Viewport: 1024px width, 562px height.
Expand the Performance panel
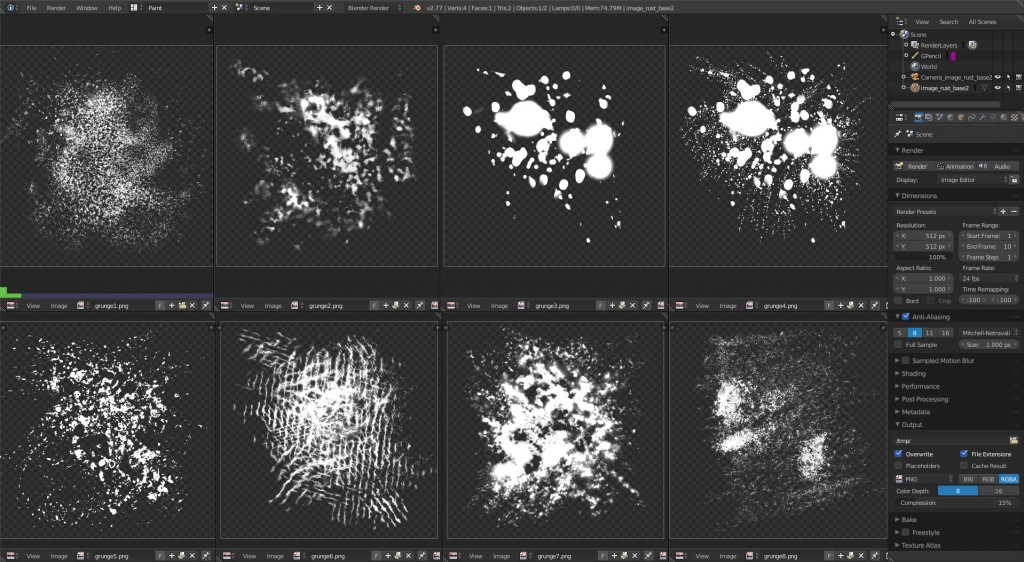tap(920, 386)
